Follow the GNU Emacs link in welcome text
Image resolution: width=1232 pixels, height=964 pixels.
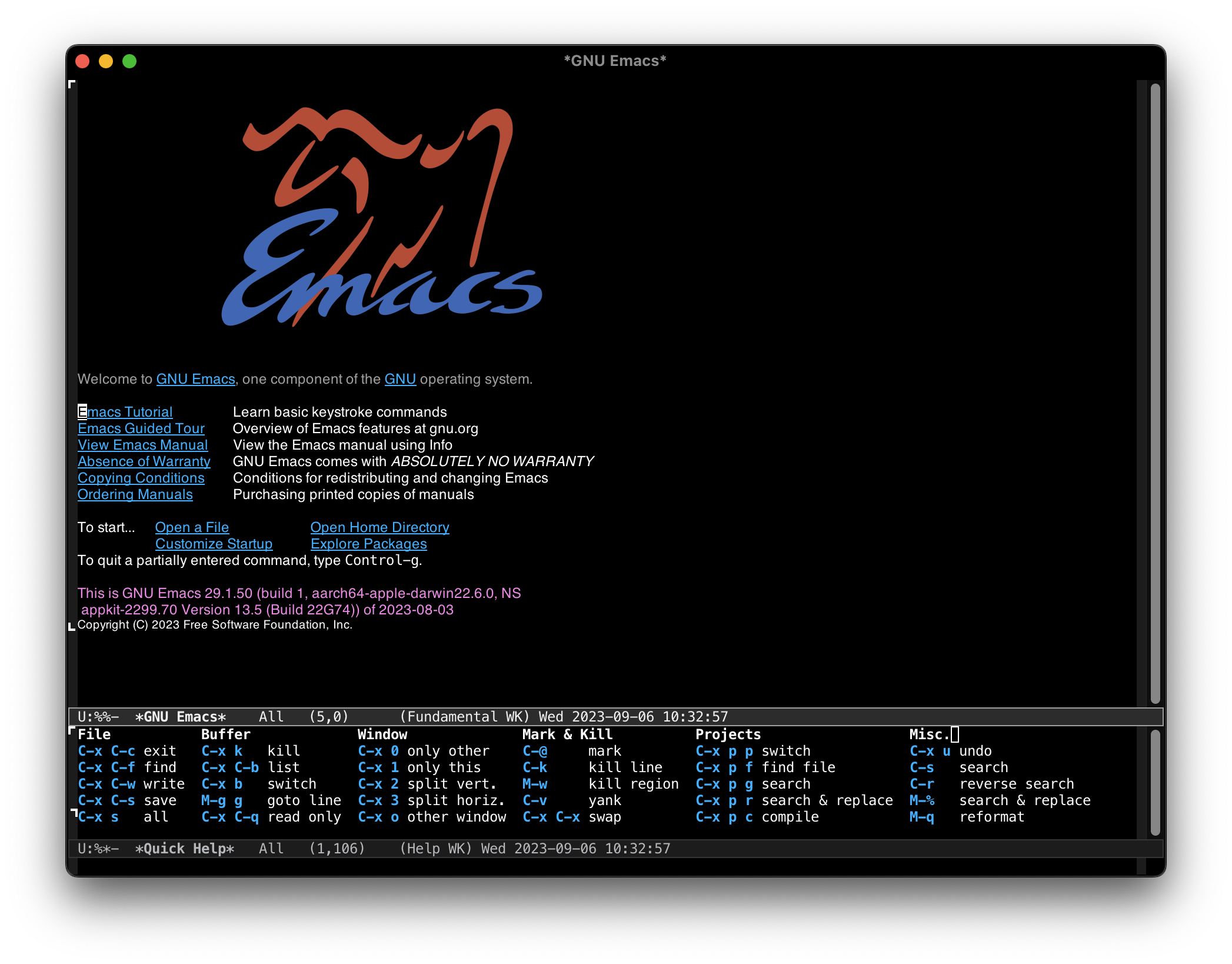click(x=196, y=379)
